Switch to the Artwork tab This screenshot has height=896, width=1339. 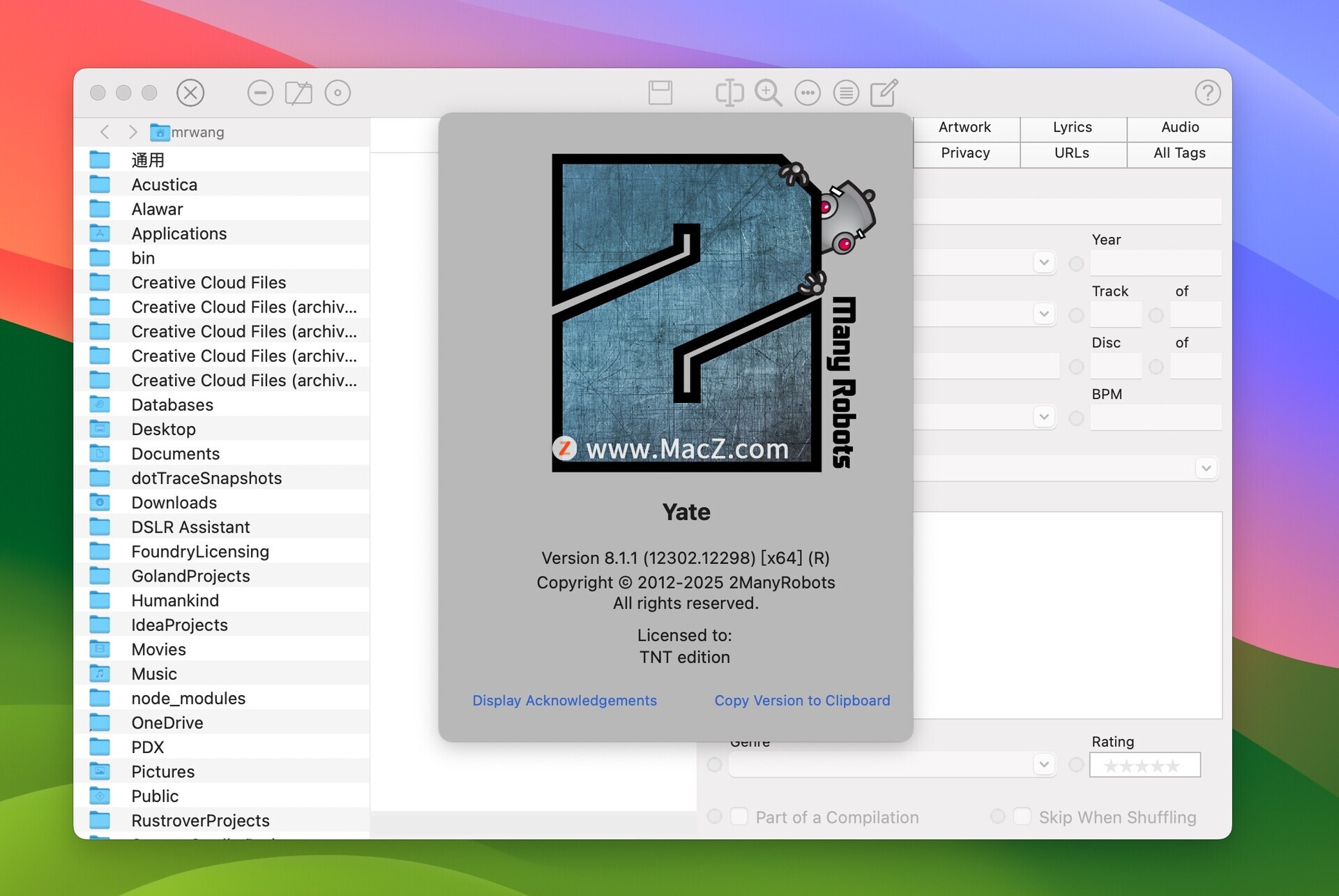pos(965,128)
